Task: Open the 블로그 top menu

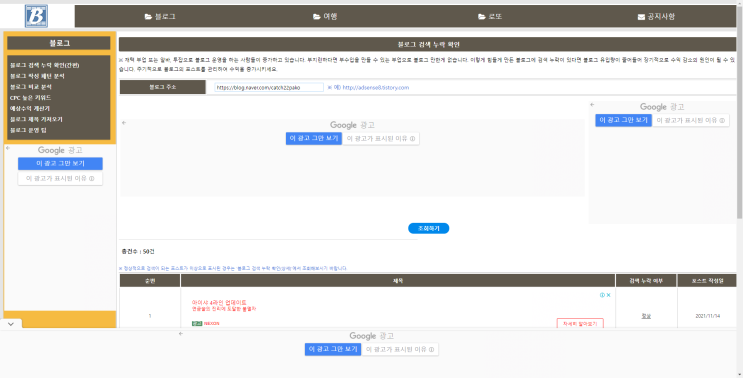Action: click(160, 17)
